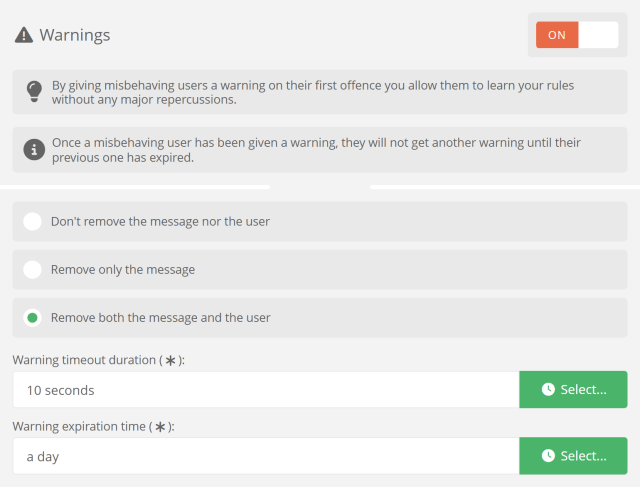The width and height of the screenshot is (640, 487).
Task: Click the "Warning expiration time" label text
Action: [79, 426]
